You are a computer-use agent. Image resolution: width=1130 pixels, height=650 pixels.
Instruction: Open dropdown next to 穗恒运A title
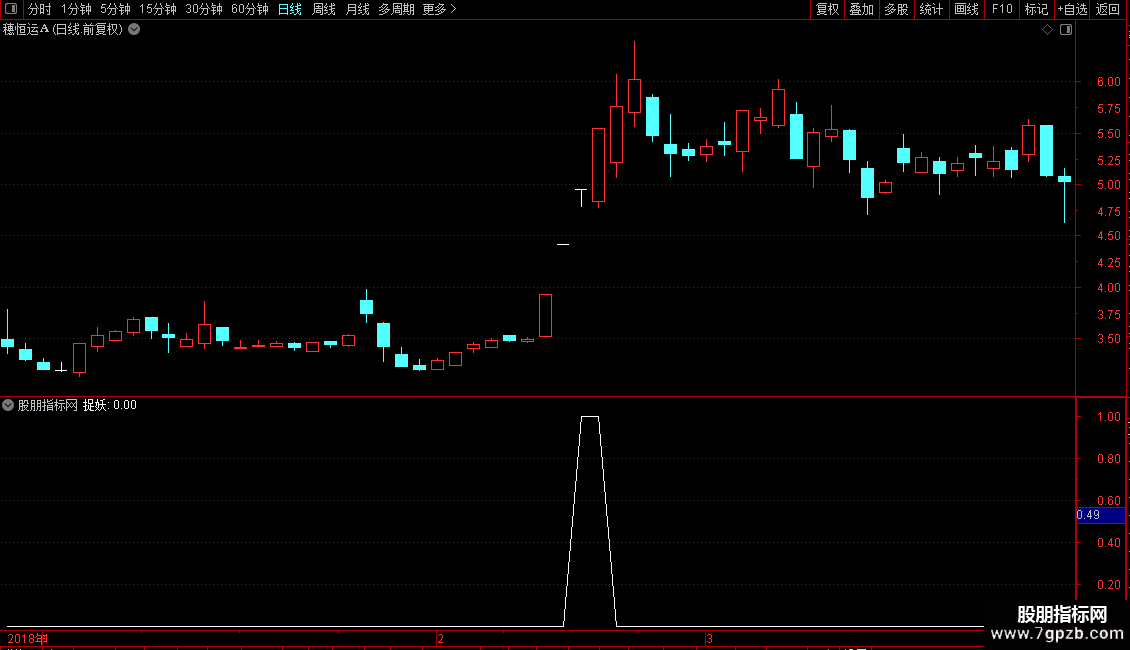point(134,30)
